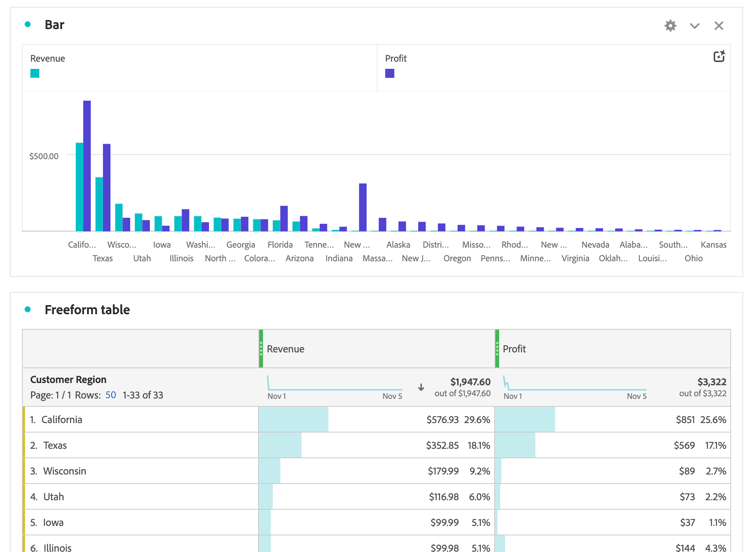Screen dimensions: 750x552
Task: Click the teal dot beside Freeform table
Action: [28, 309]
